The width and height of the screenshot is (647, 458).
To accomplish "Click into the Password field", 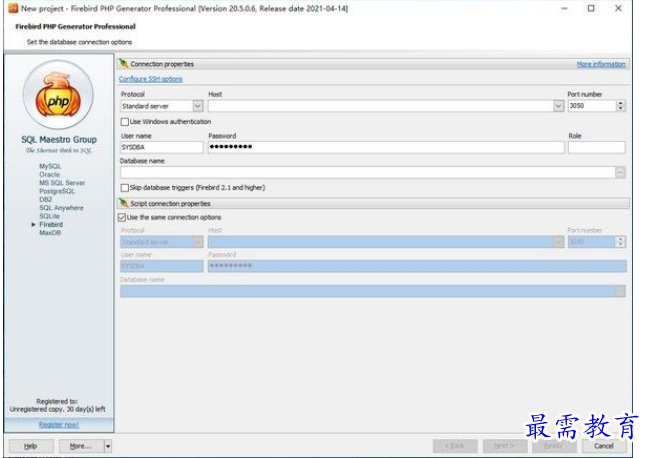I will click(x=386, y=147).
